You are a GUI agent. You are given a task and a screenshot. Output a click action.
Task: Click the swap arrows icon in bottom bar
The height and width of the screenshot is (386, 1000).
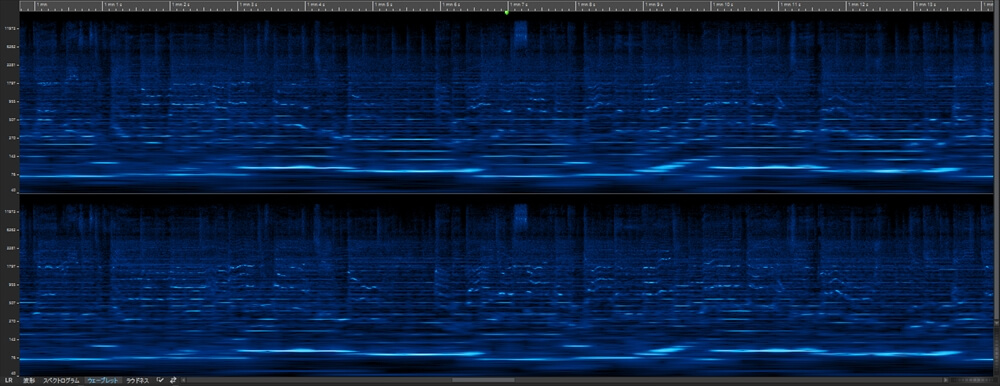coord(173,380)
